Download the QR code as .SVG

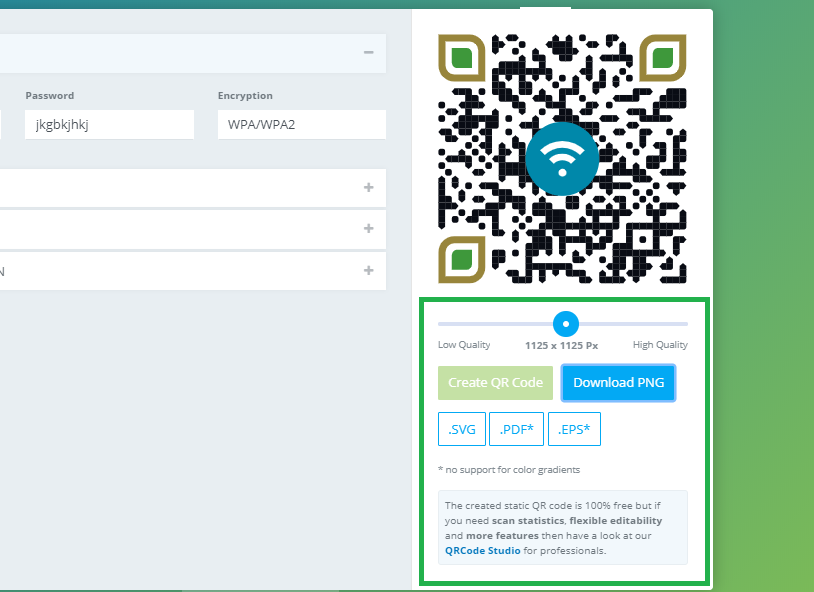coord(462,429)
